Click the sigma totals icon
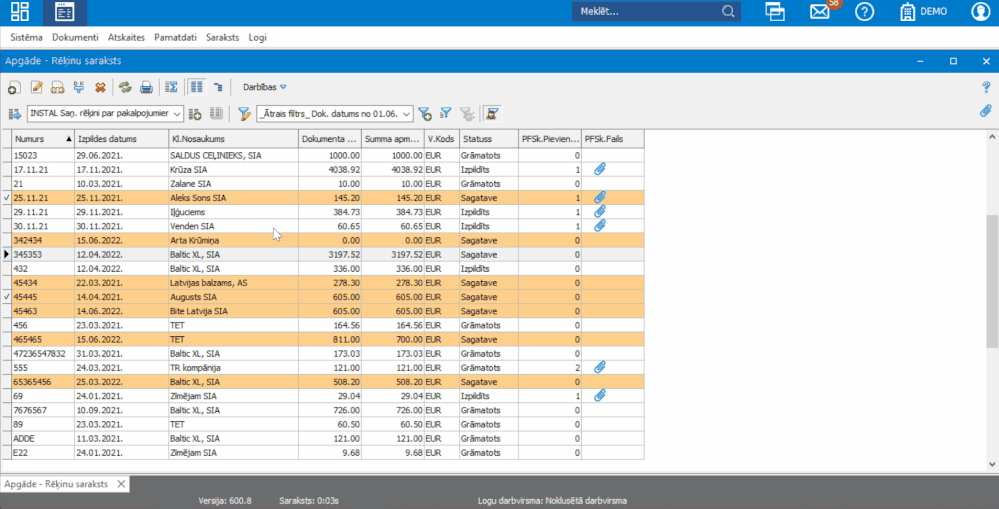 [x=172, y=87]
